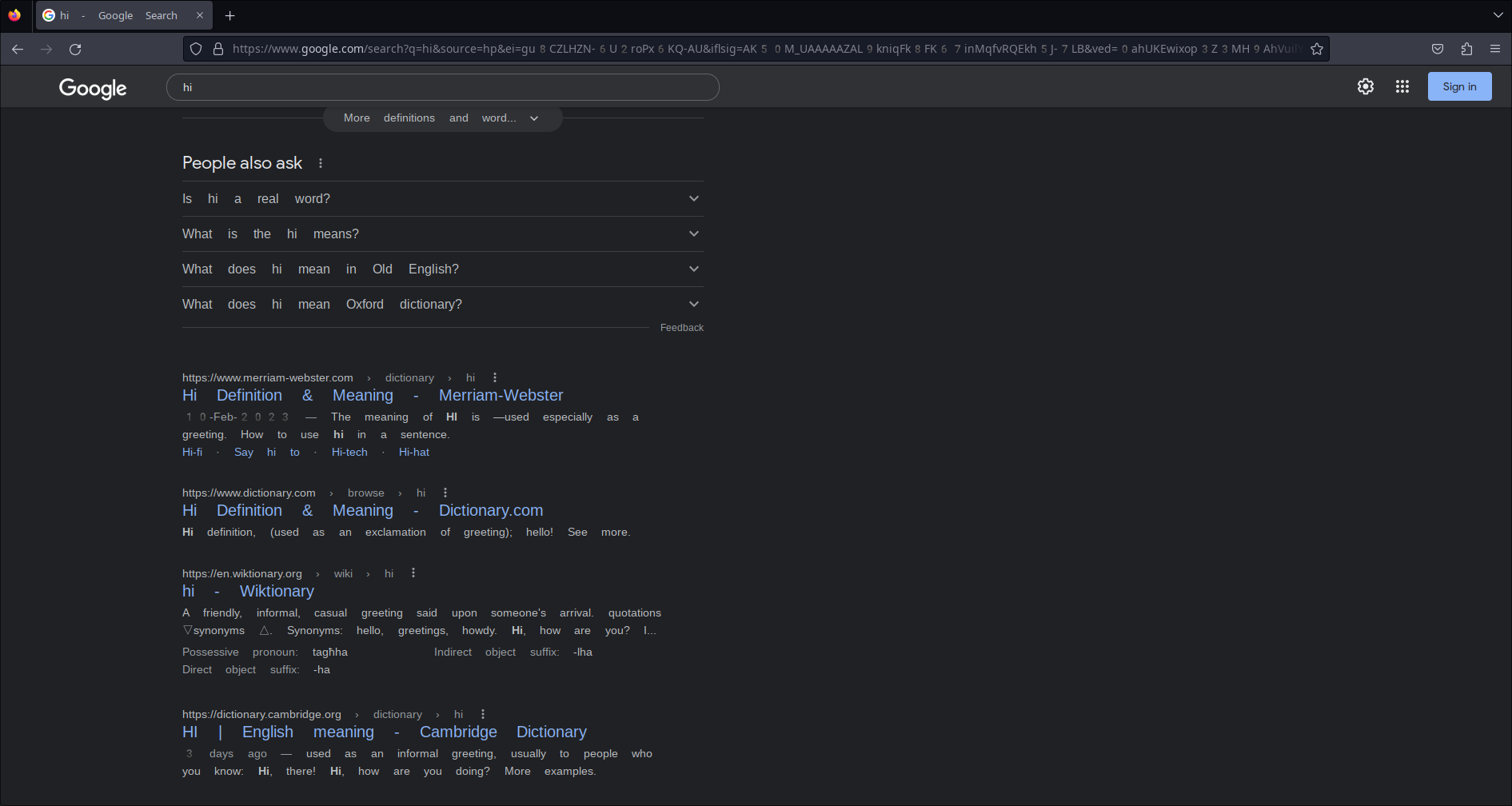Open the 'hi - Wiktionary' result
1512x806 pixels.
(248, 591)
